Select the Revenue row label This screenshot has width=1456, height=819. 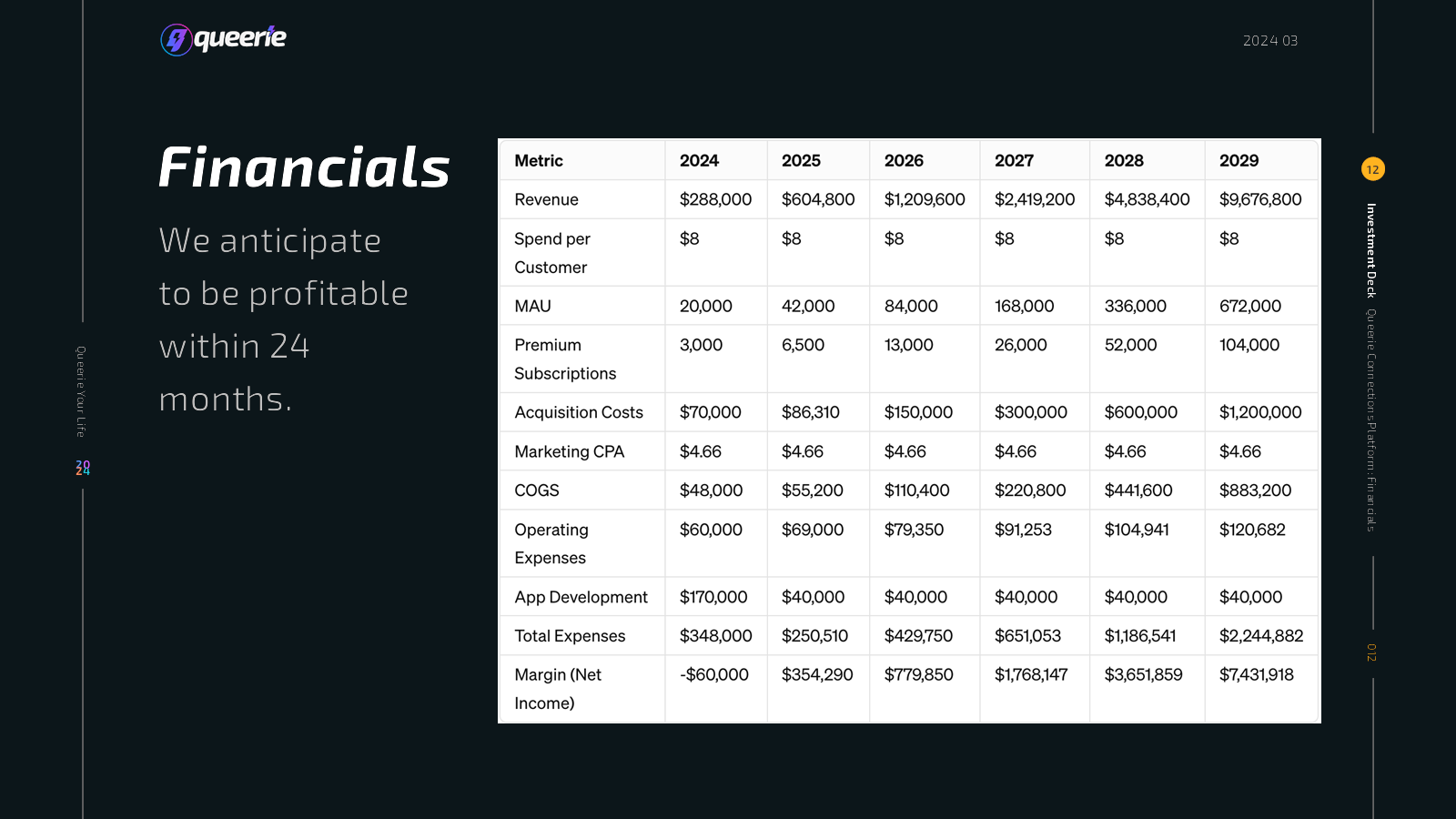pyautogui.click(x=546, y=200)
